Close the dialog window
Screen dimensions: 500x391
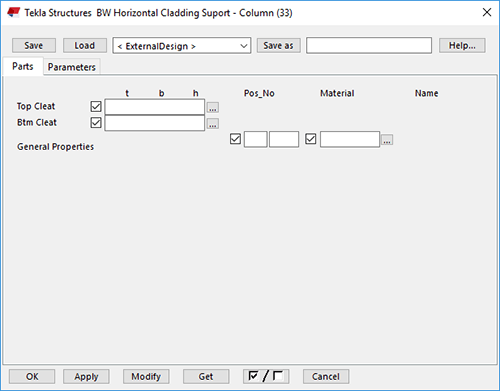point(487,12)
